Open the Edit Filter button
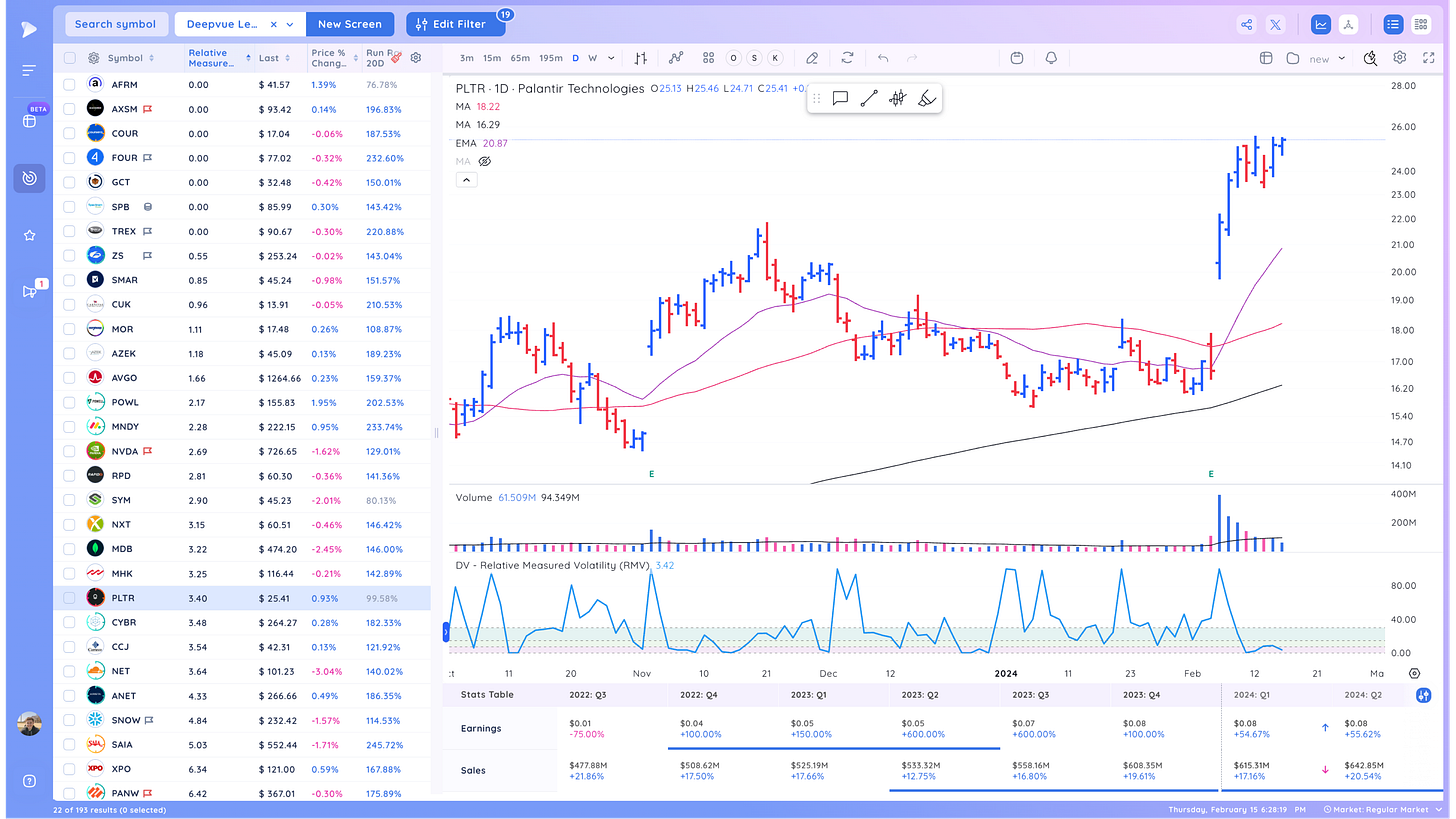1456x819 pixels. point(455,25)
